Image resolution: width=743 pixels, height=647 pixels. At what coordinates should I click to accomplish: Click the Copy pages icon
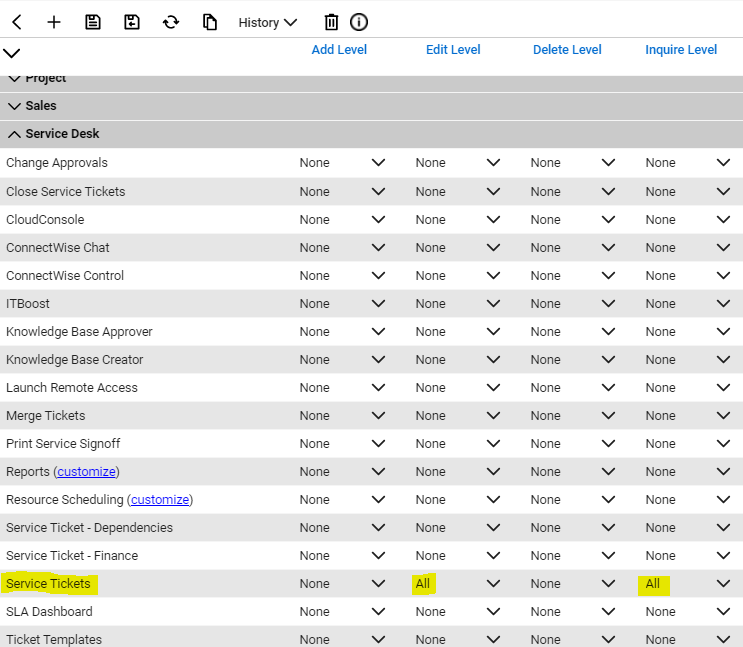(x=209, y=22)
